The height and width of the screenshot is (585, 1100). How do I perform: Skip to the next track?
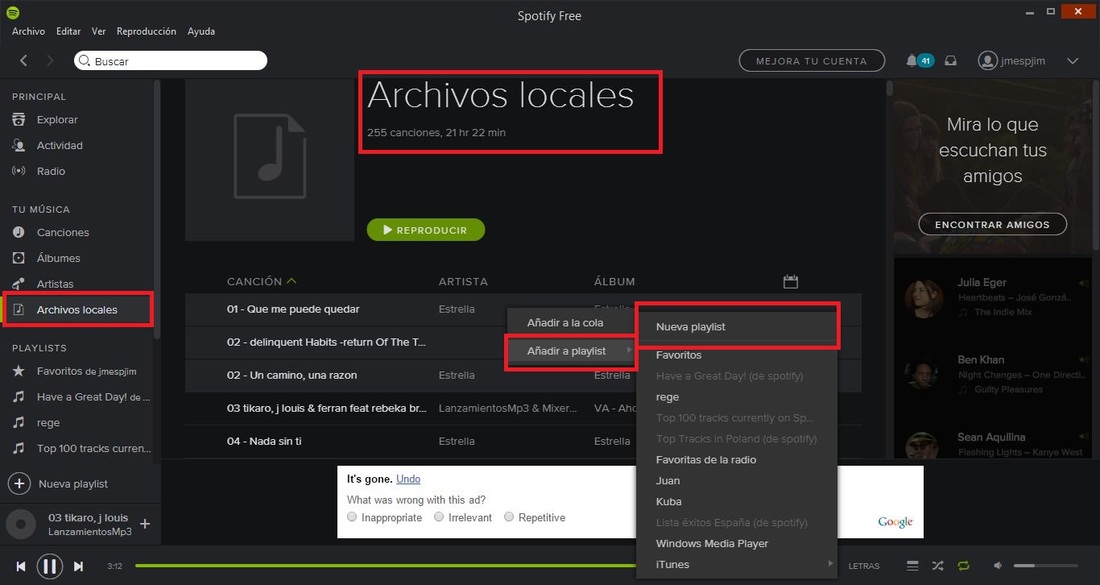(79, 566)
